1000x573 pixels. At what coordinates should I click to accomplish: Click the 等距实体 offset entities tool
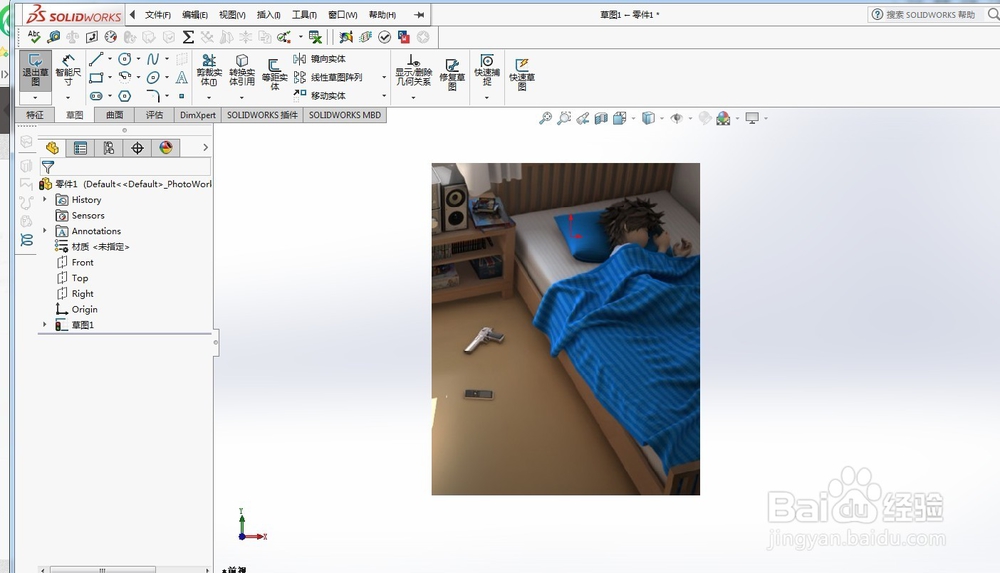pos(275,73)
